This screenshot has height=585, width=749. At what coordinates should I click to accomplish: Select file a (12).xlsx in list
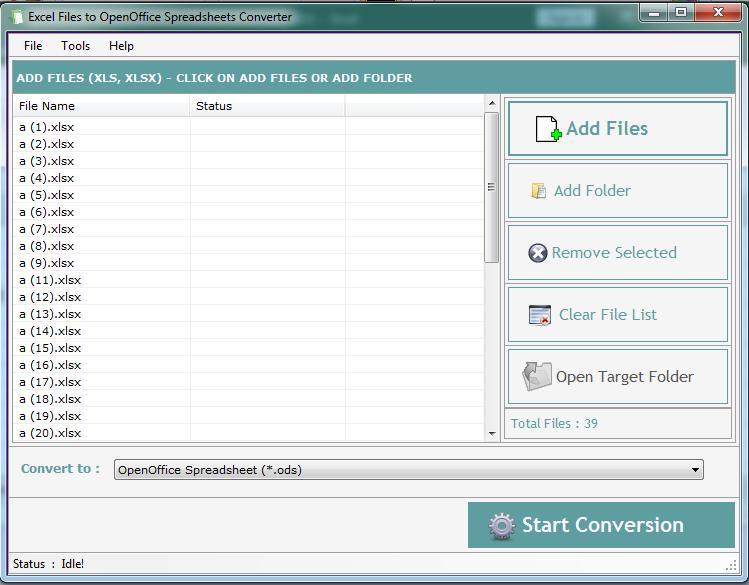[x=50, y=297]
